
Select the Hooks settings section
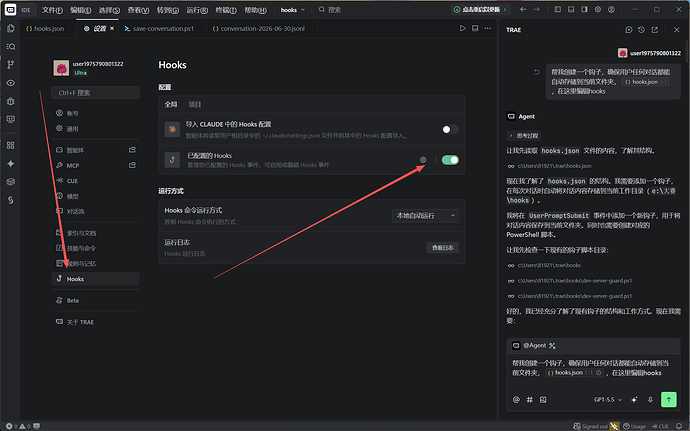click(x=95, y=279)
